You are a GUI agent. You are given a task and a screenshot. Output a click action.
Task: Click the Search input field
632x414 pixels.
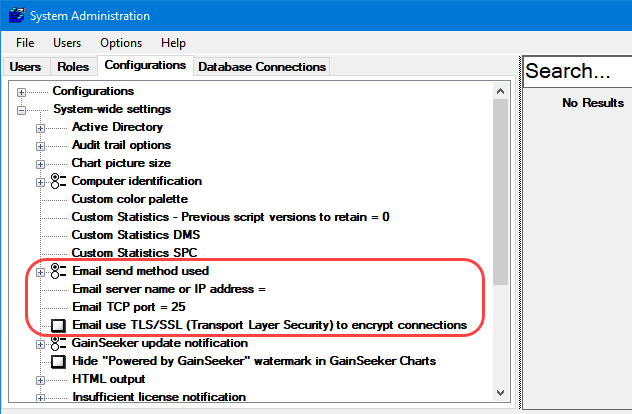578,71
